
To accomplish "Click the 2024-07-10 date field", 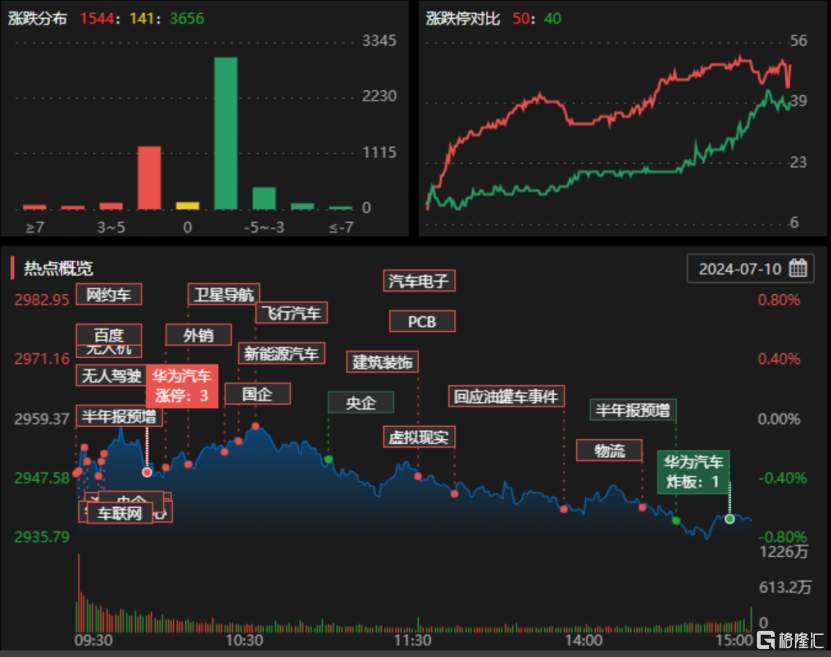I will pos(750,269).
